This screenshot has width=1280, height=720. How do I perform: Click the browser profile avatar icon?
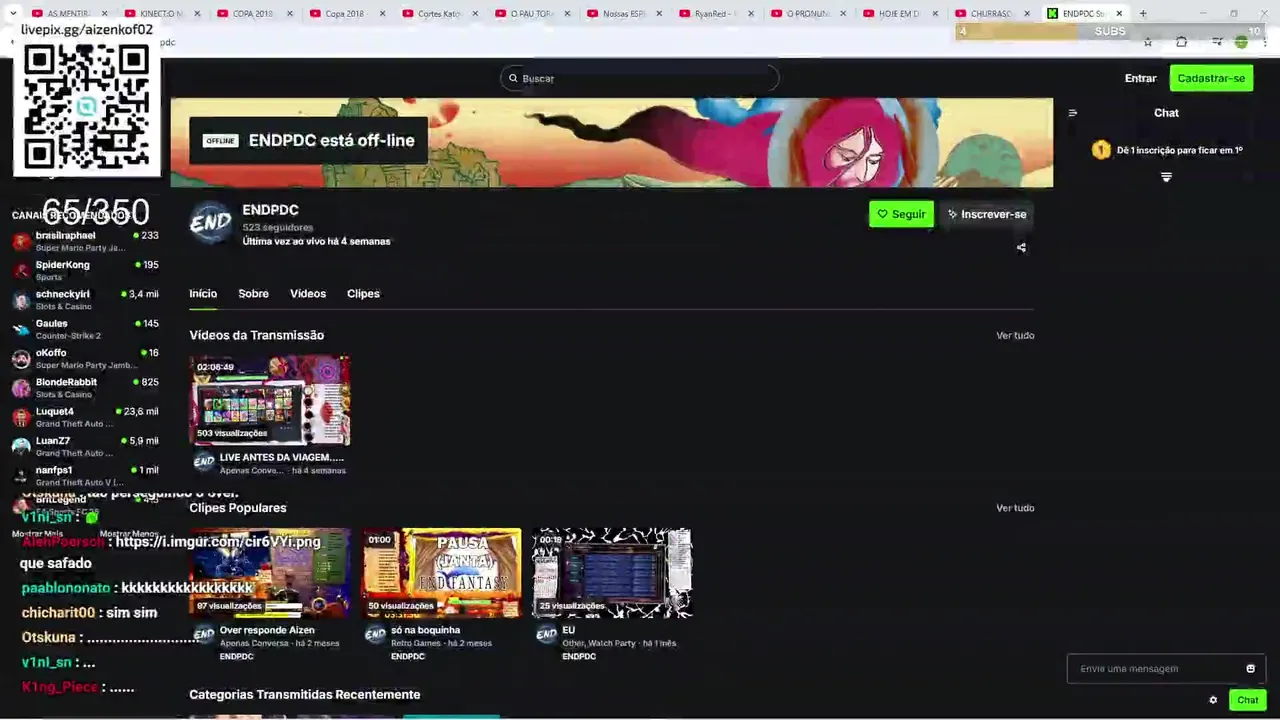coord(1241,42)
